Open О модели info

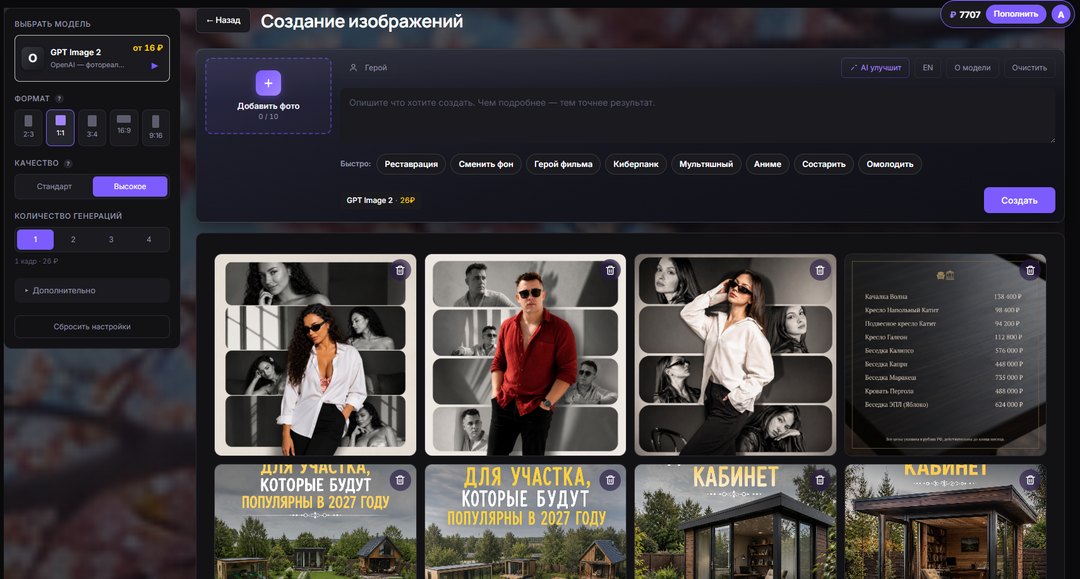point(972,67)
